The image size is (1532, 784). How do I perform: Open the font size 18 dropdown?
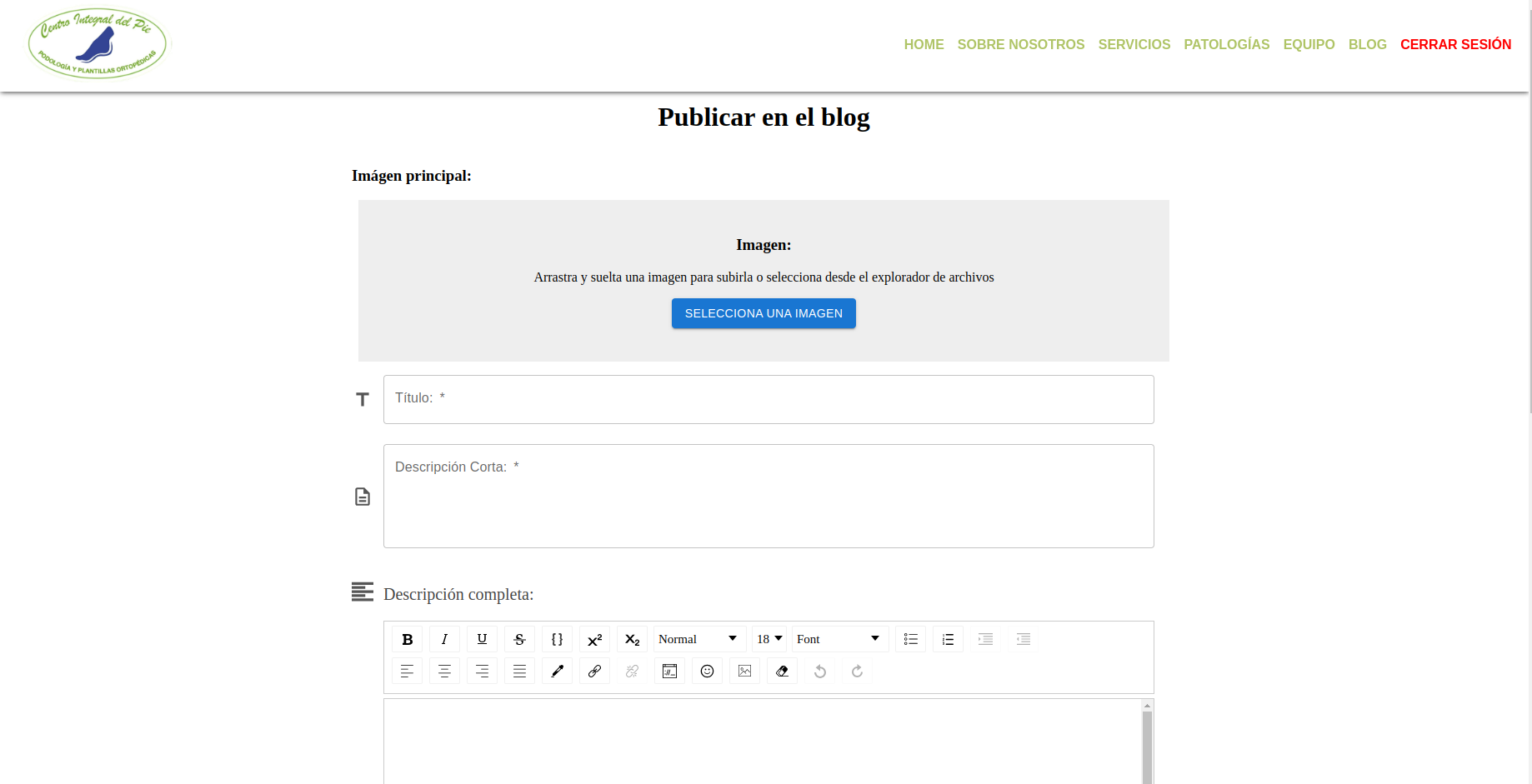[769, 639]
